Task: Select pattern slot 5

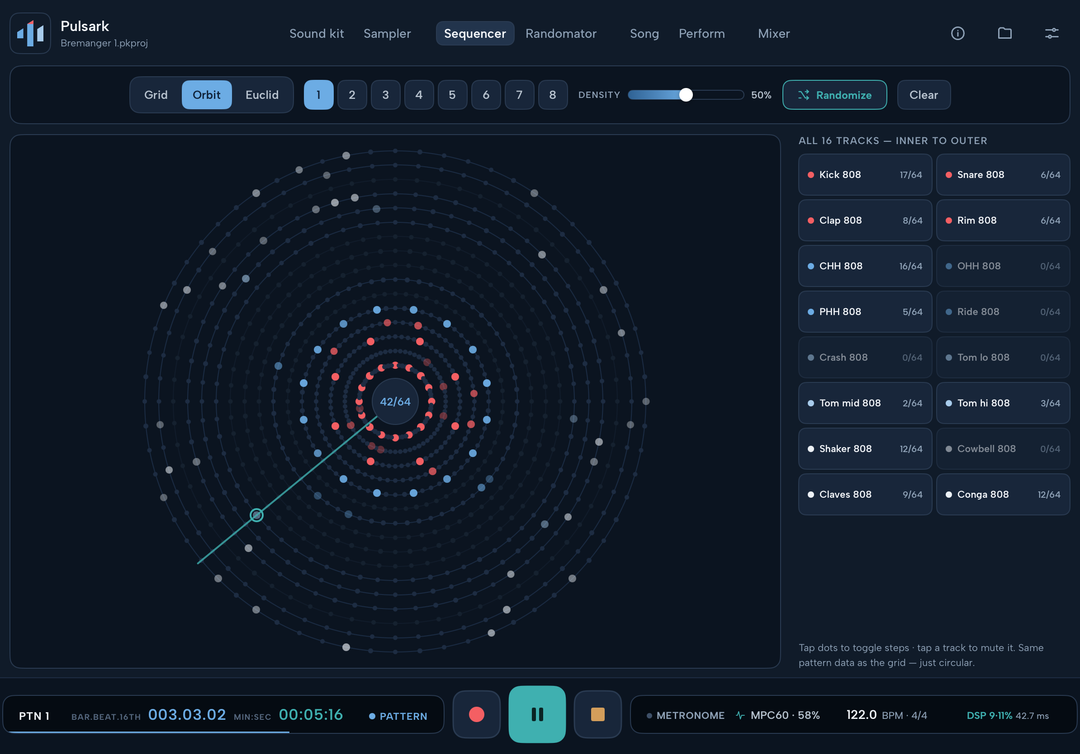Action: coord(452,94)
